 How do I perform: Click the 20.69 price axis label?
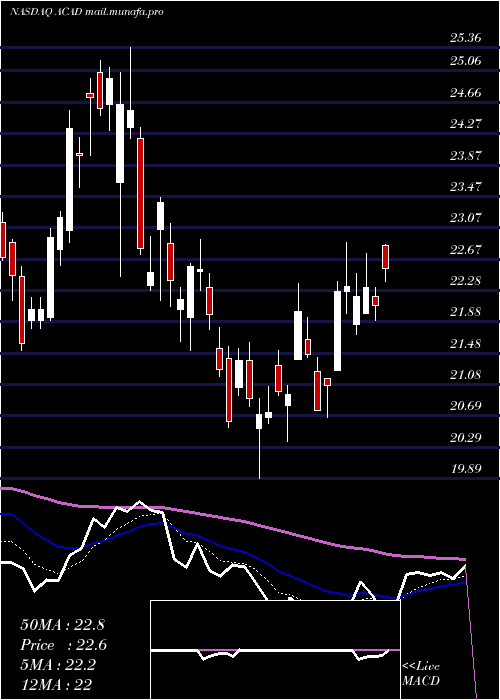tap(466, 406)
